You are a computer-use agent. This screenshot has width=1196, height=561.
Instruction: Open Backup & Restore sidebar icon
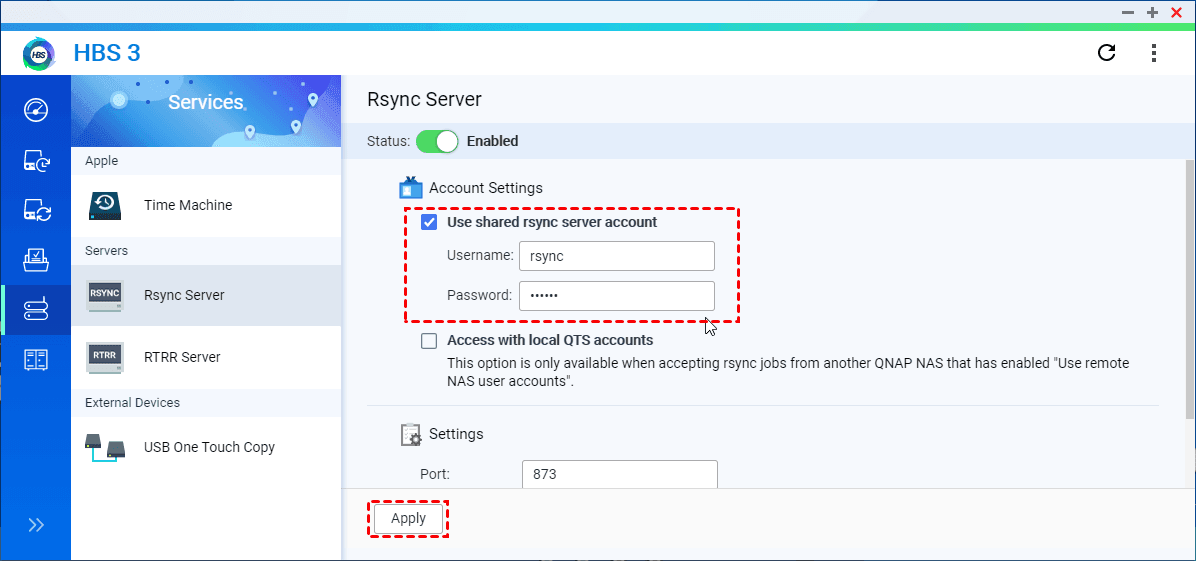pos(36,160)
